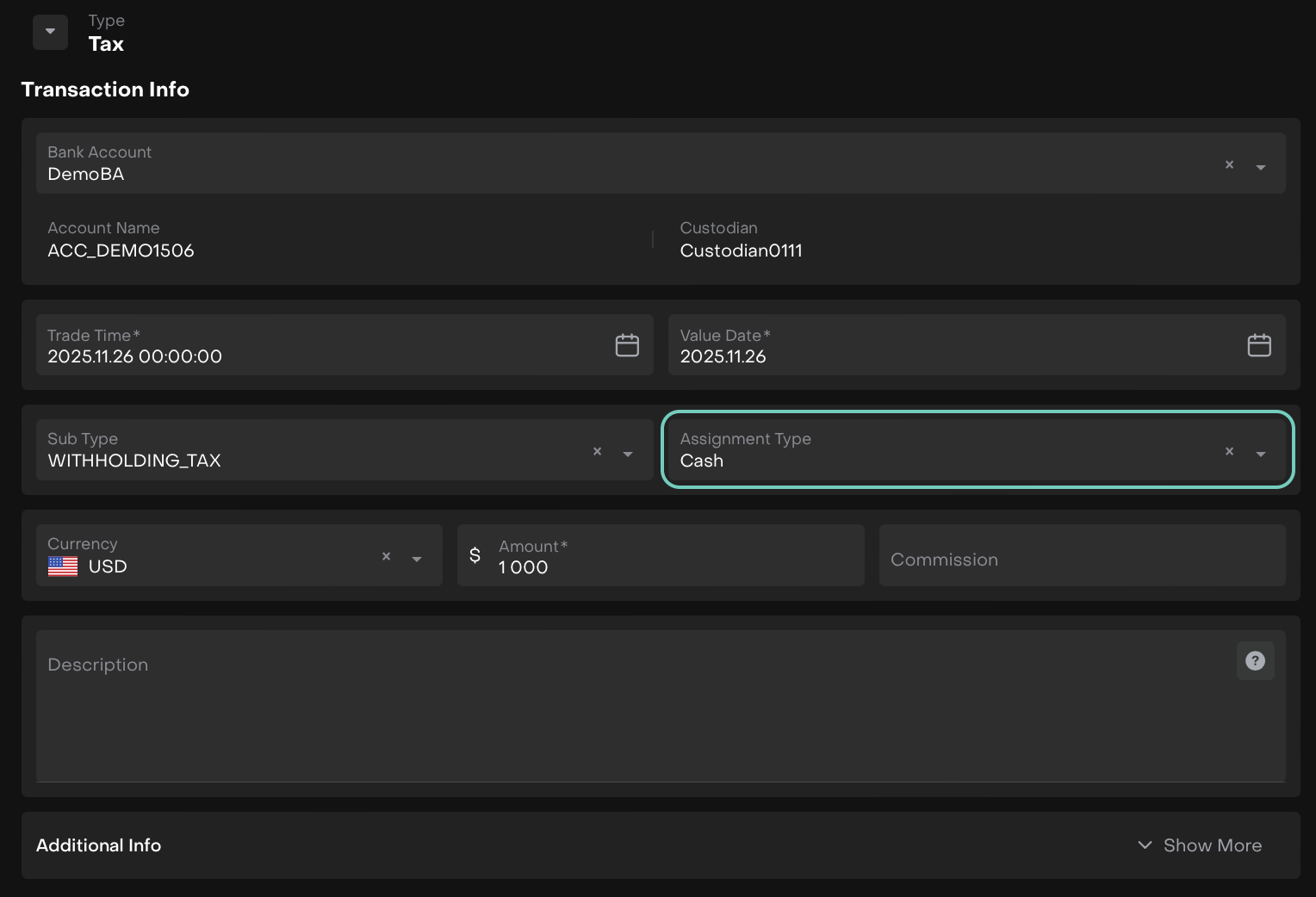Expand the Assignment Type dropdown arrow
1316x897 pixels.
1261,454
